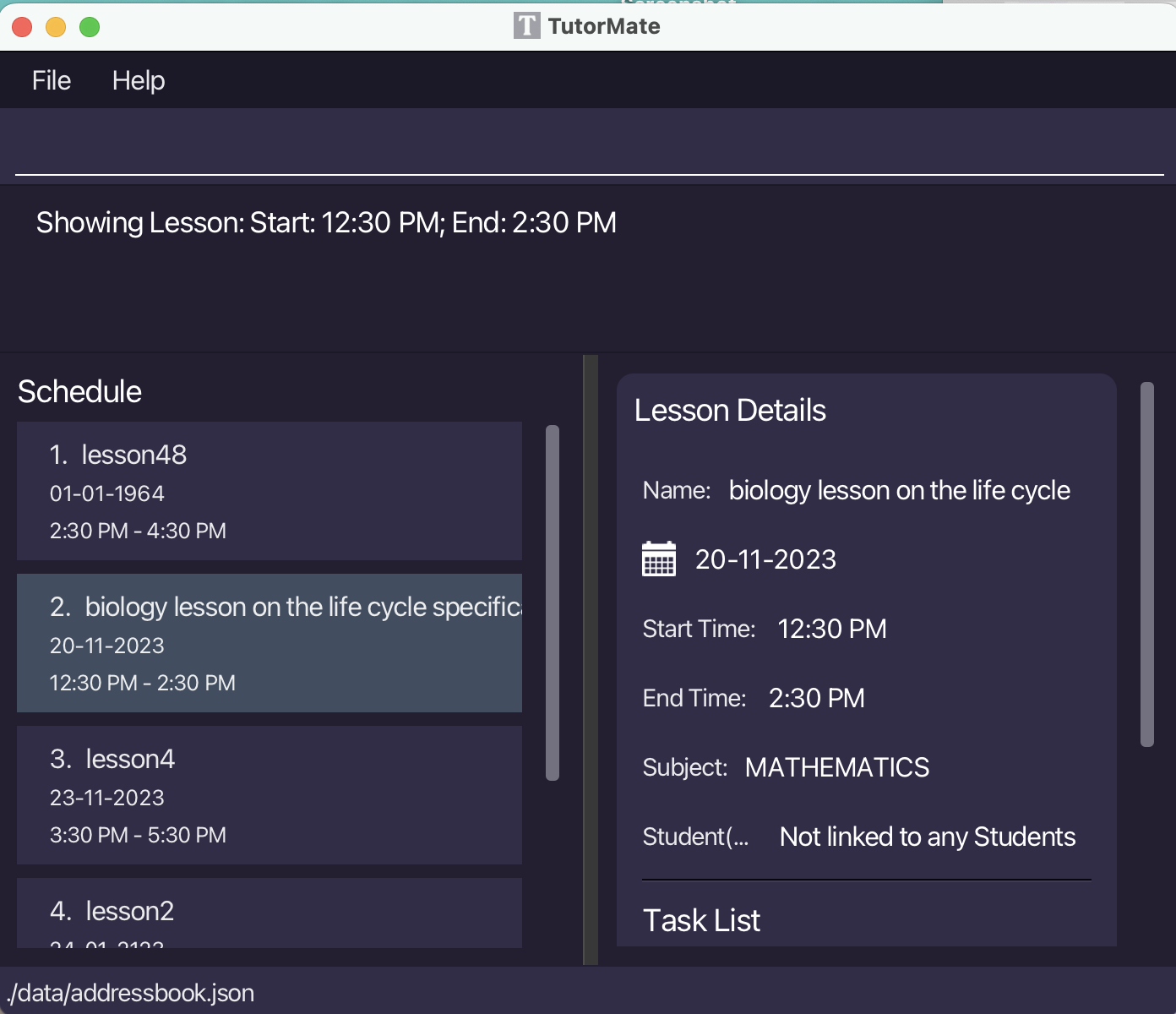
Task: Click the 'End Time:' label
Action: click(694, 698)
